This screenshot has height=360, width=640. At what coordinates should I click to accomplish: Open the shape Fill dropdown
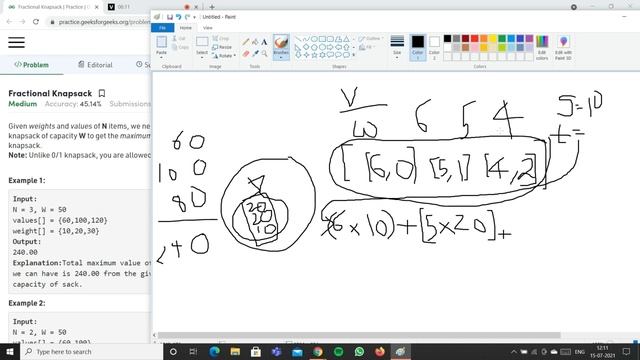[x=367, y=47]
